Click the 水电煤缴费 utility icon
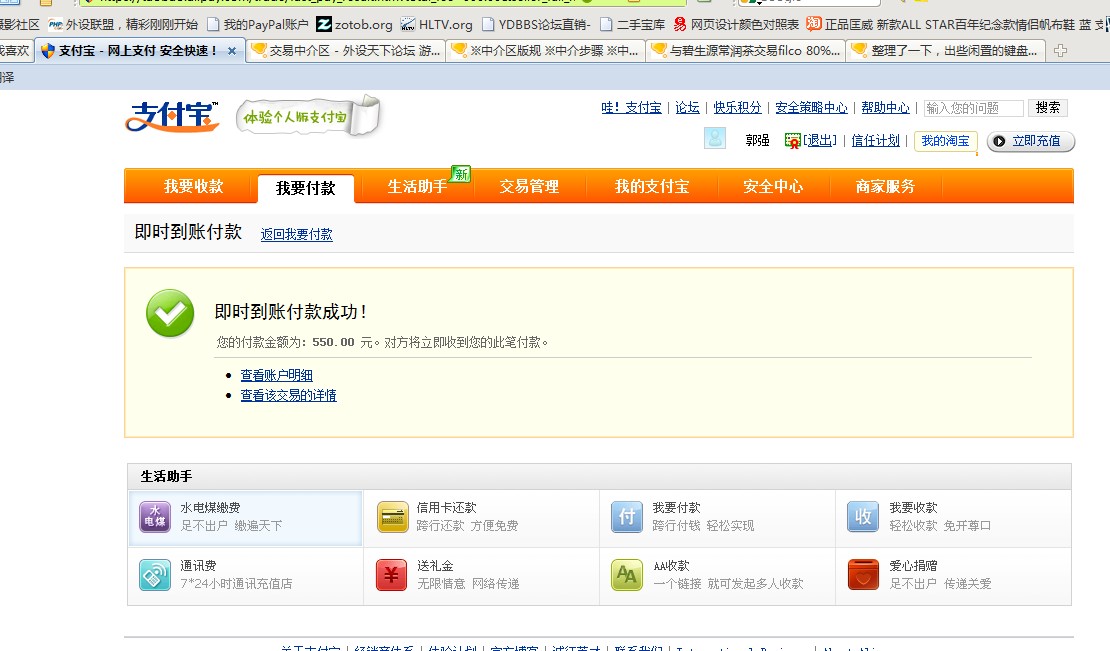 click(155, 517)
